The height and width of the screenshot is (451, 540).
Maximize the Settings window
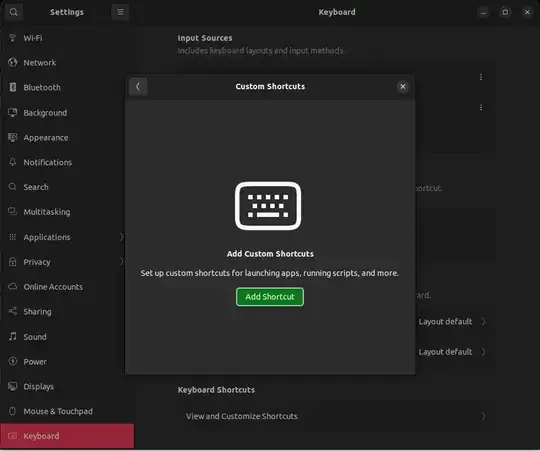pos(505,12)
